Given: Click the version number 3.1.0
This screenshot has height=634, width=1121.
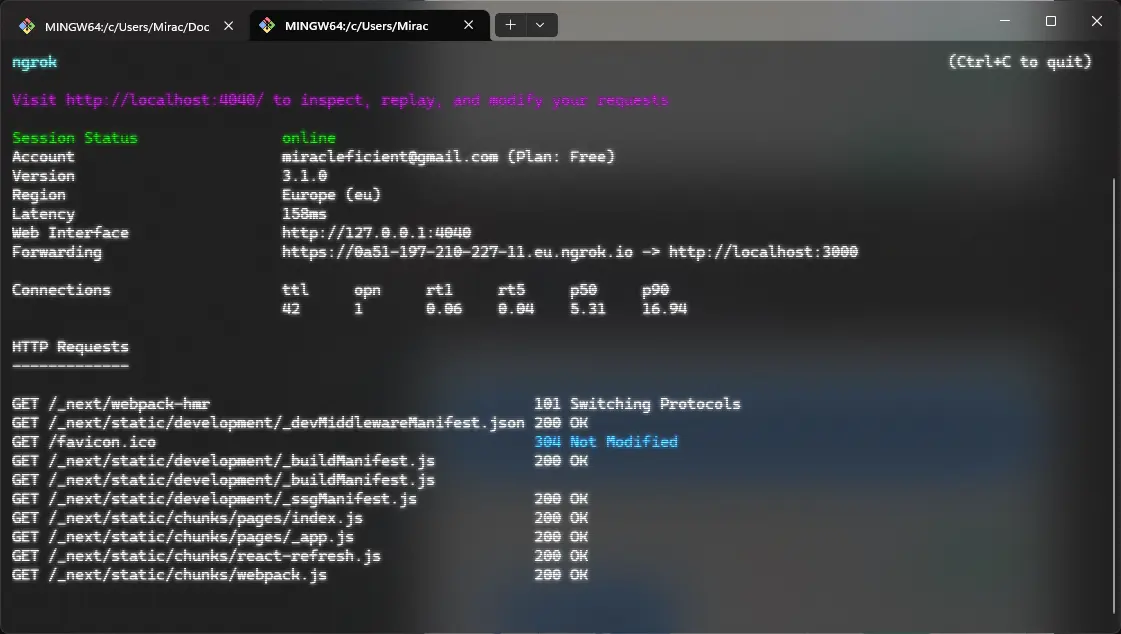Looking at the screenshot, I should (x=305, y=176).
